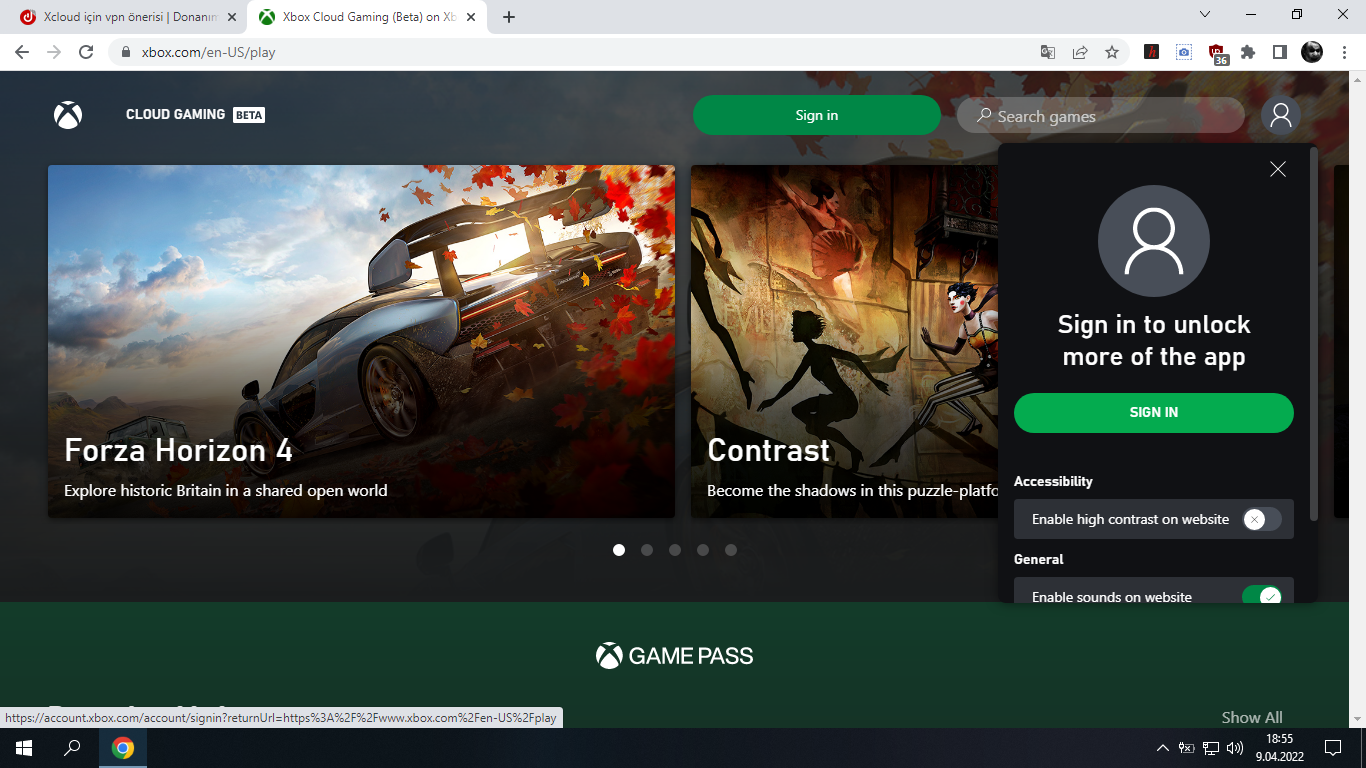Turn off the Enable sounds on website toggle
Viewport: 1366px width, 768px height.
point(1261,596)
